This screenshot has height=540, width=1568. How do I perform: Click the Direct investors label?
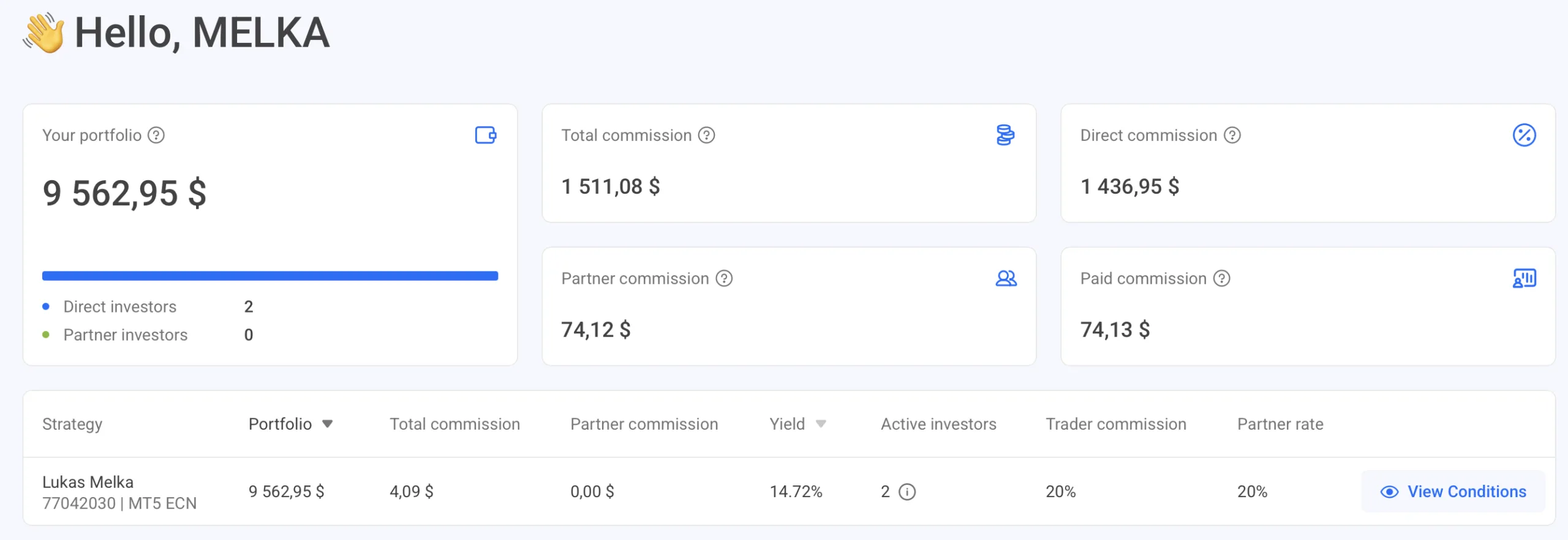pyautogui.click(x=119, y=306)
